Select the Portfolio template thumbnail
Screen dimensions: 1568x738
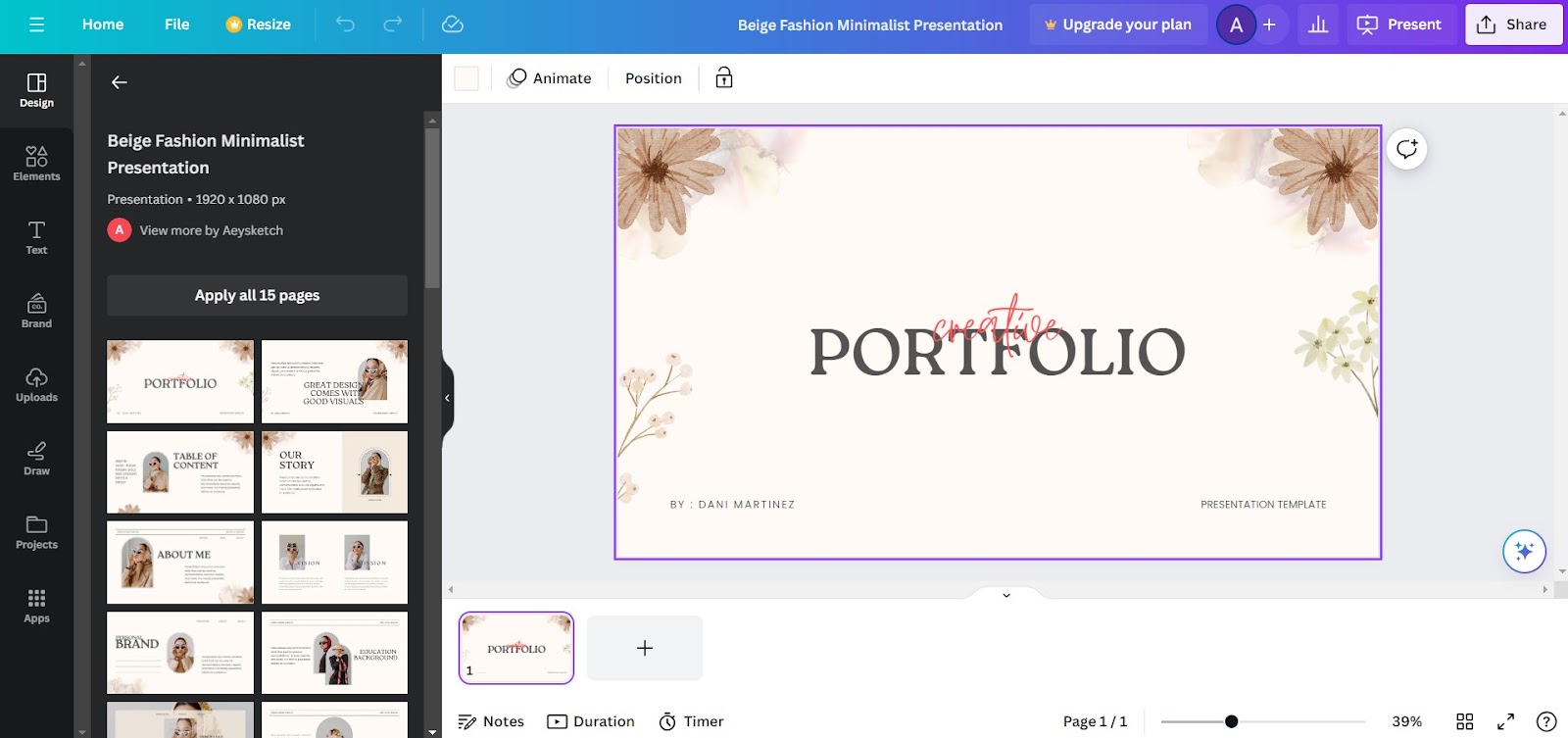coord(180,381)
